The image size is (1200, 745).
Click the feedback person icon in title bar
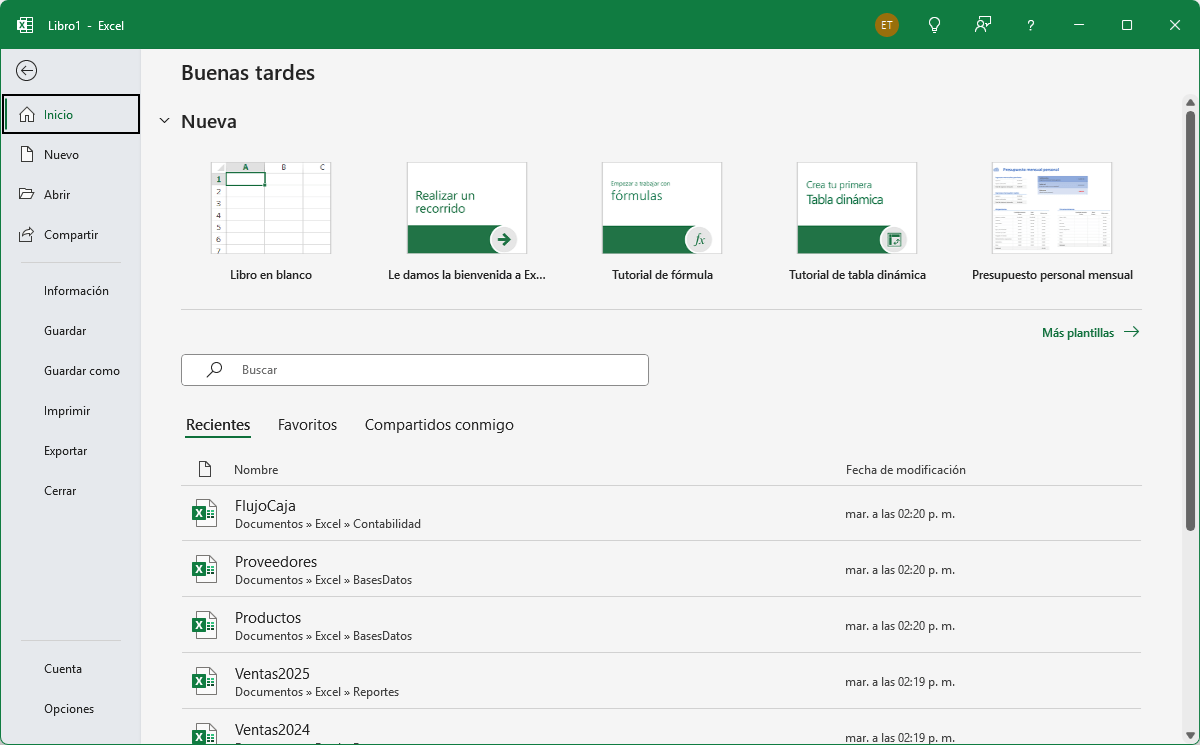click(x=983, y=25)
